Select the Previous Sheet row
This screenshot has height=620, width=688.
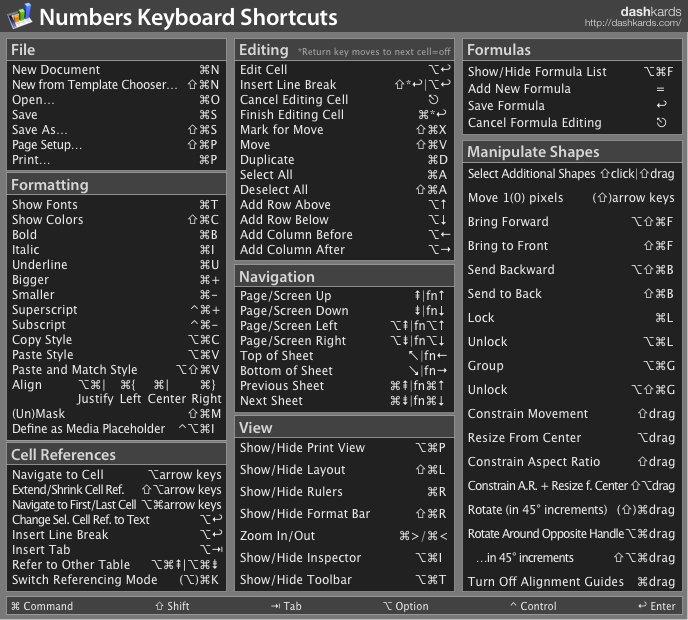344,386
